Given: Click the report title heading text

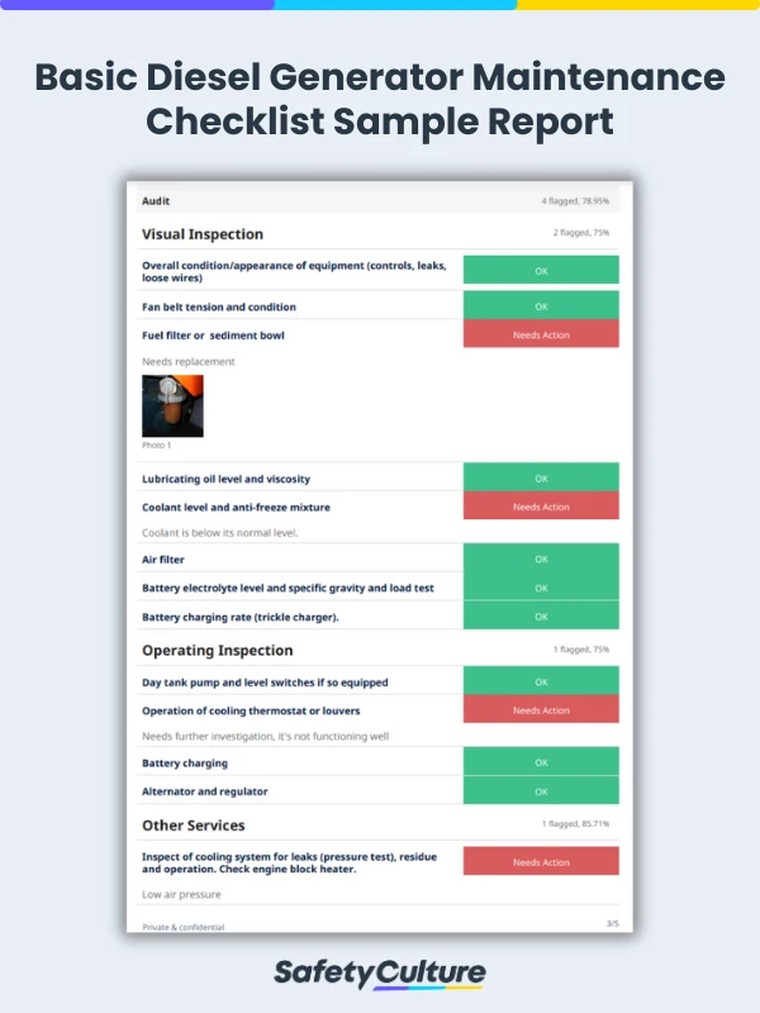Looking at the screenshot, I should [x=380, y=99].
